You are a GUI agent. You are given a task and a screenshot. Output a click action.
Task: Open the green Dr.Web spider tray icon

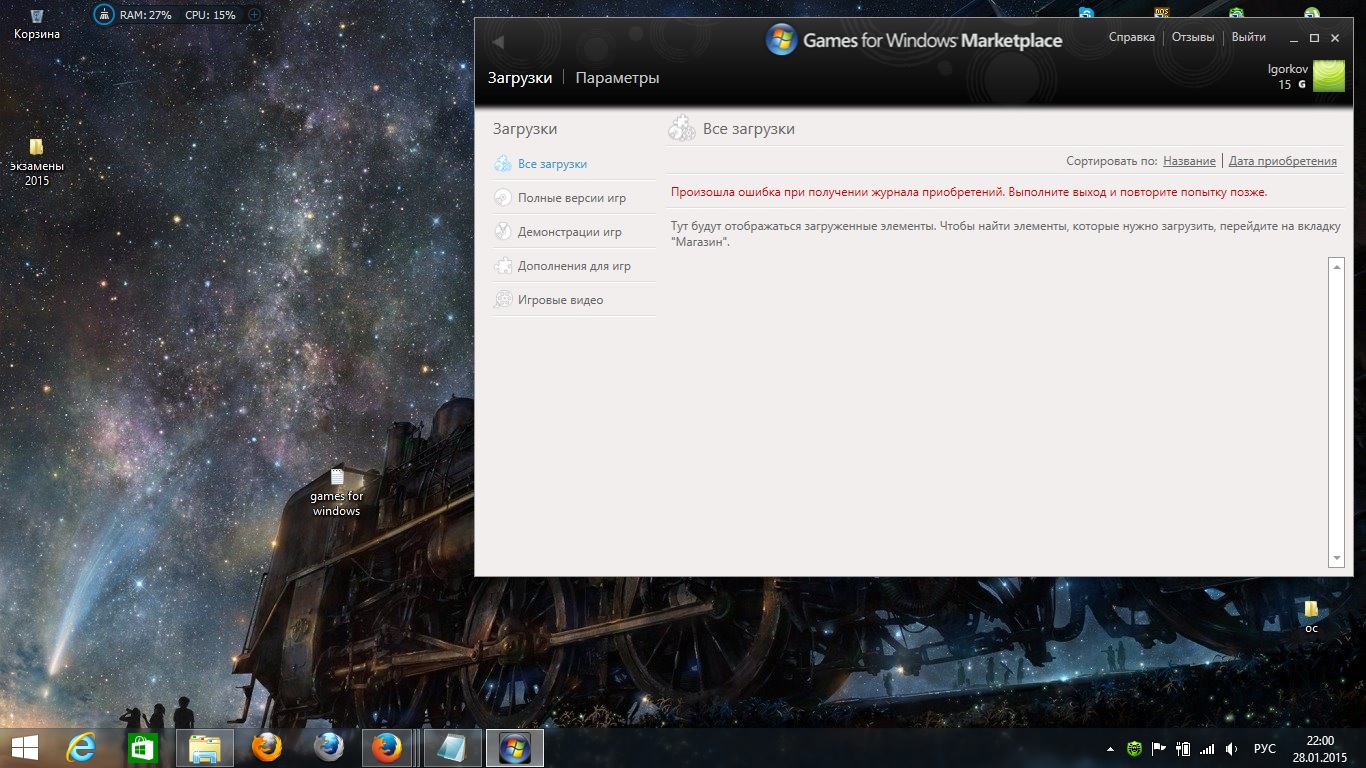1134,748
